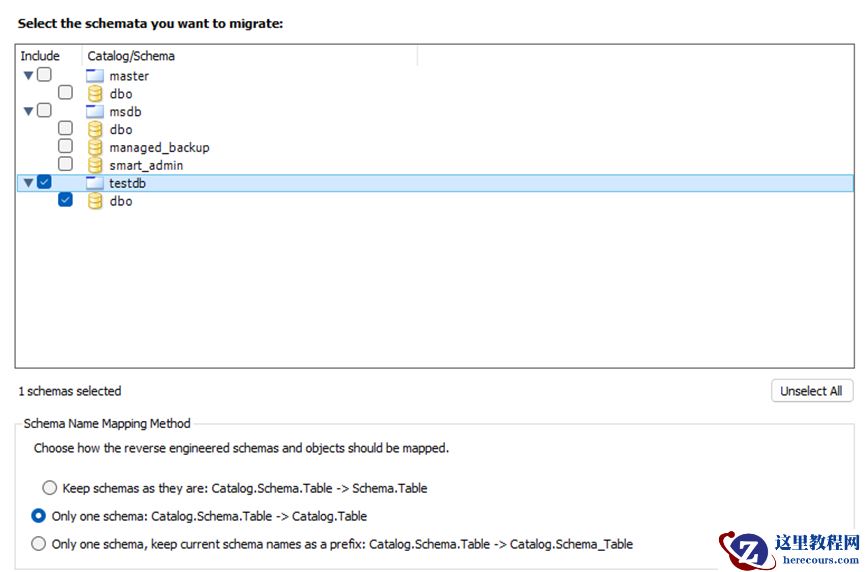Screen dimensions: 865x572
Task: Check the master catalog checkbox
Action: point(44,75)
